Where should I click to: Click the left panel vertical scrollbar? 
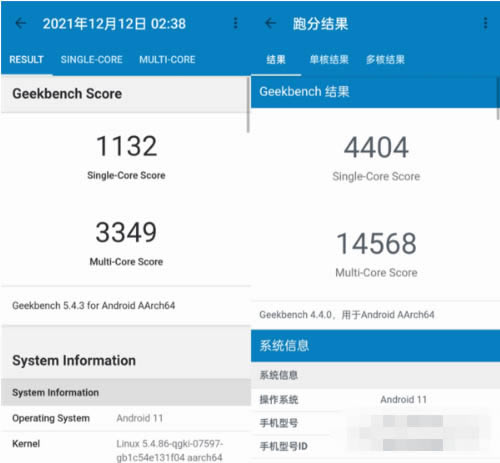click(x=248, y=105)
